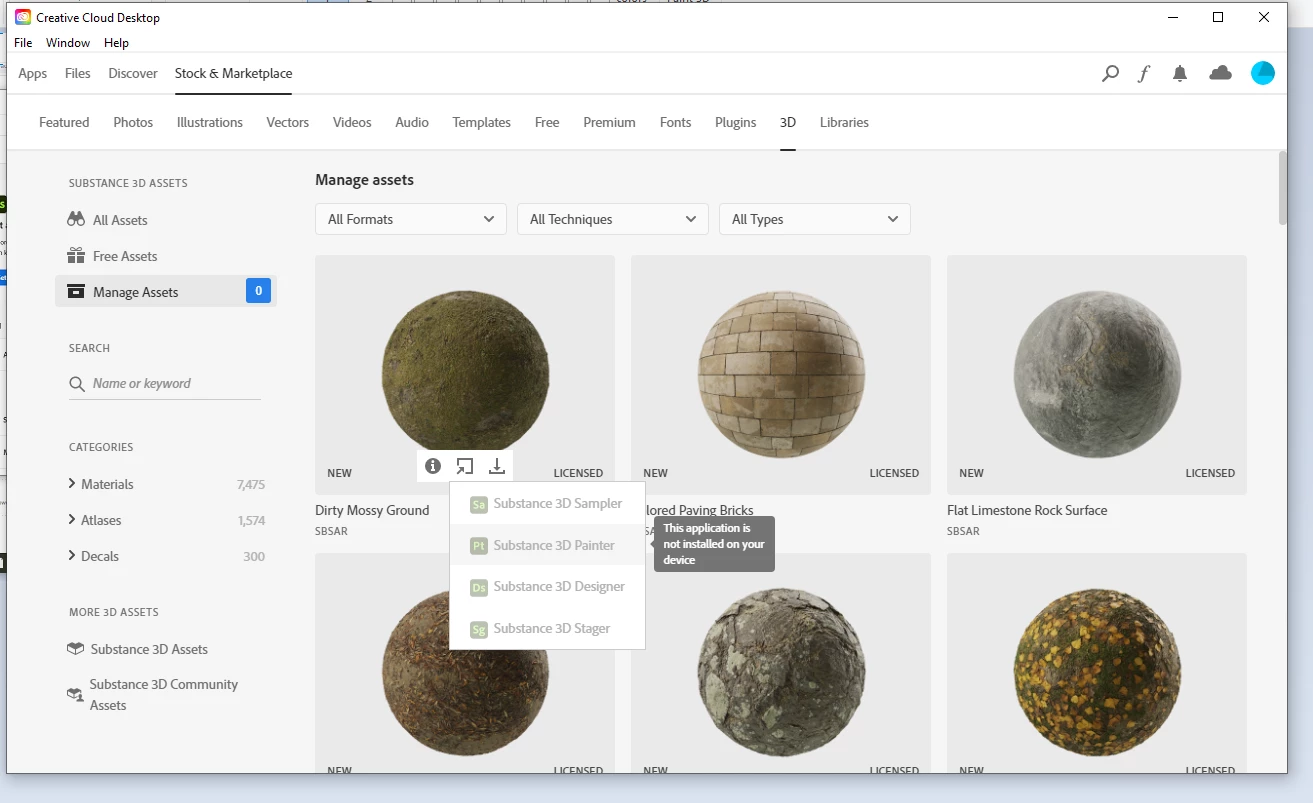
Task: Click the vertical scrollbar thumb
Action: click(x=1283, y=188)
